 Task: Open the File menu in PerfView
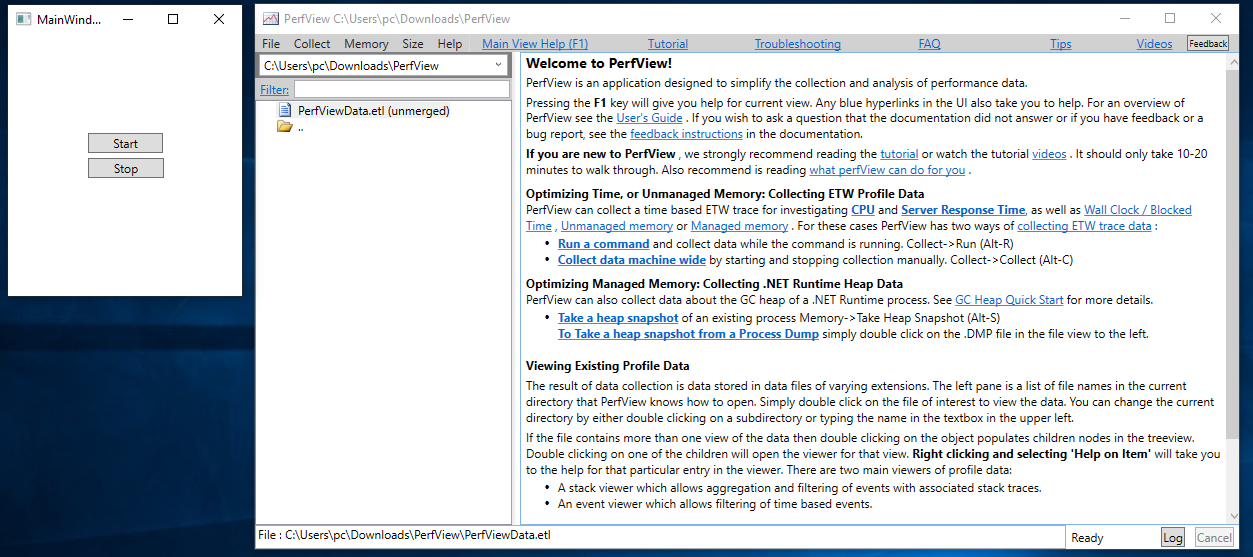pos(271,44)
